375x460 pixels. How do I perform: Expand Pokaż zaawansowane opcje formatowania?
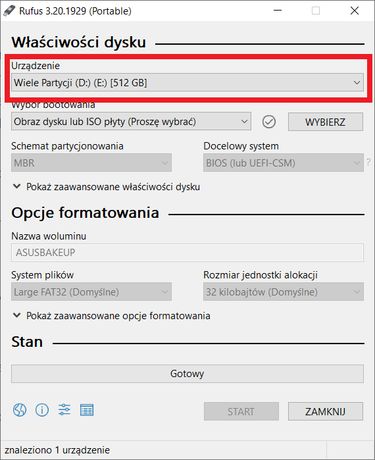[111, 316]
